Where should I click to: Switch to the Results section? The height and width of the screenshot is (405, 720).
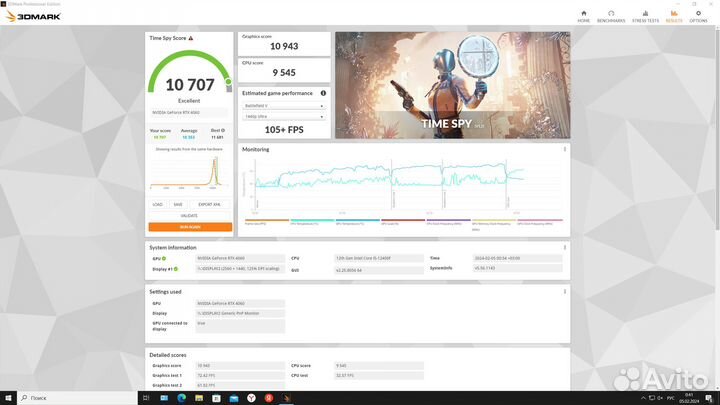(674, 17)
